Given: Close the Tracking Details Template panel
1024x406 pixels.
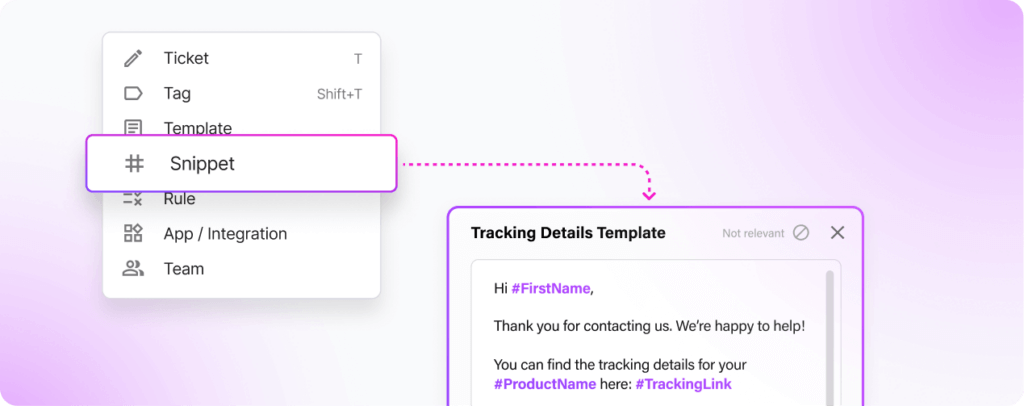Looking at the screenshot, I should tap(838, 233).
